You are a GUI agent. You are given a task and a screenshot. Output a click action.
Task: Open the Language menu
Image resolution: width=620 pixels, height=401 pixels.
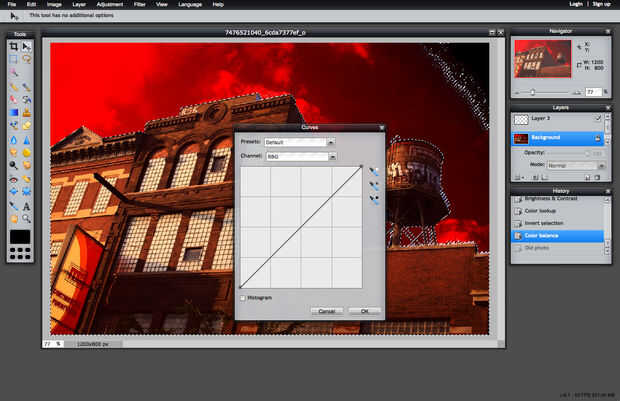coord(190,4)
